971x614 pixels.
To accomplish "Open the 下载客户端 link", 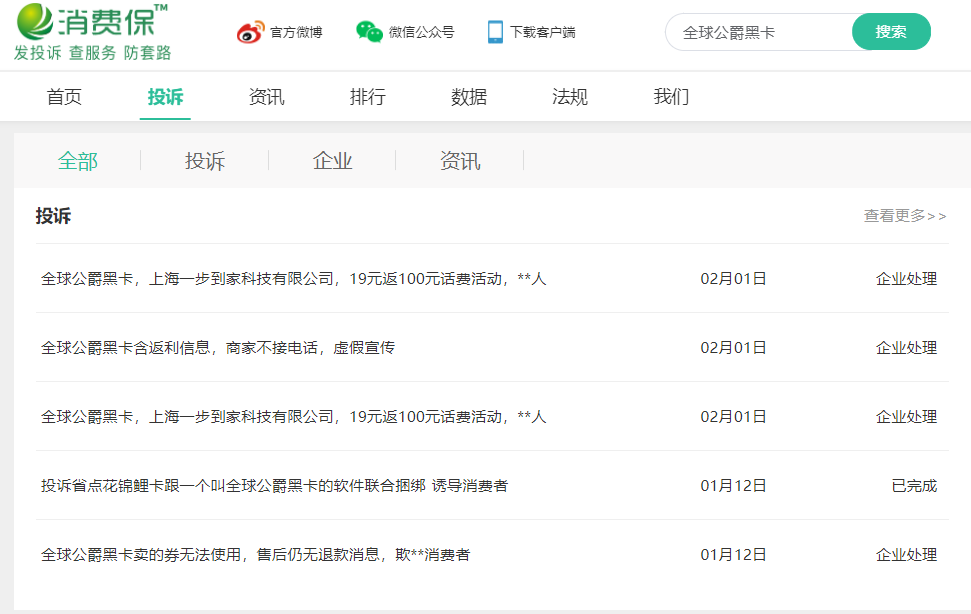I will click(x=542, y=32).
